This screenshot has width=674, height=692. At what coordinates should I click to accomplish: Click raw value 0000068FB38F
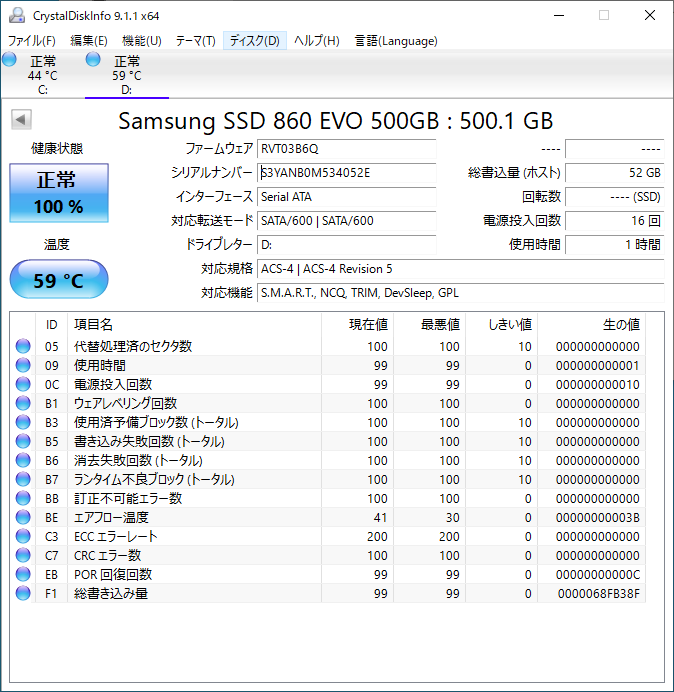[599, 594]
